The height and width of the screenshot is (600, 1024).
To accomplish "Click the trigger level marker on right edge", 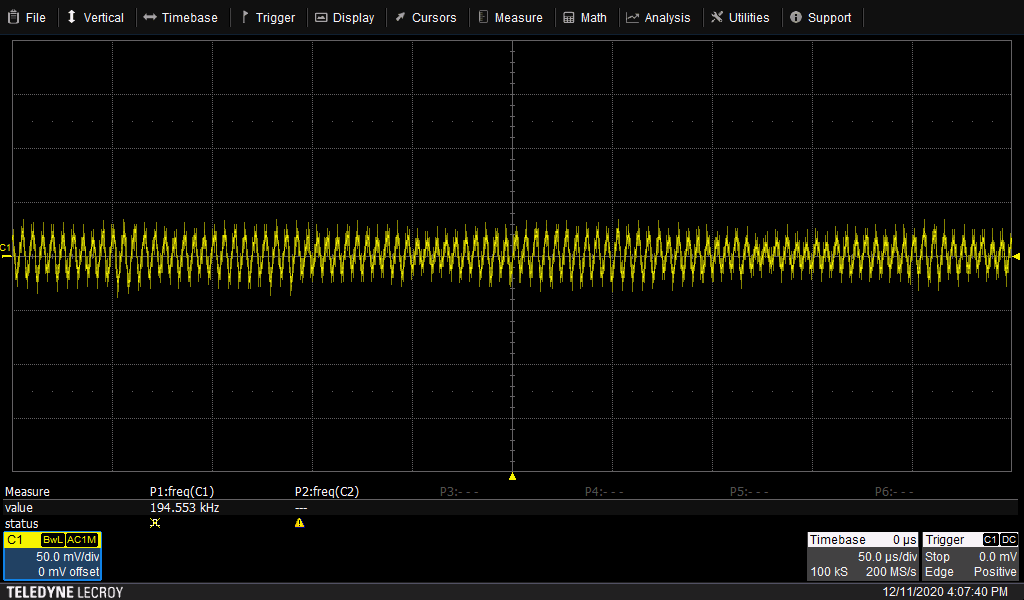I will point(1016,256).
